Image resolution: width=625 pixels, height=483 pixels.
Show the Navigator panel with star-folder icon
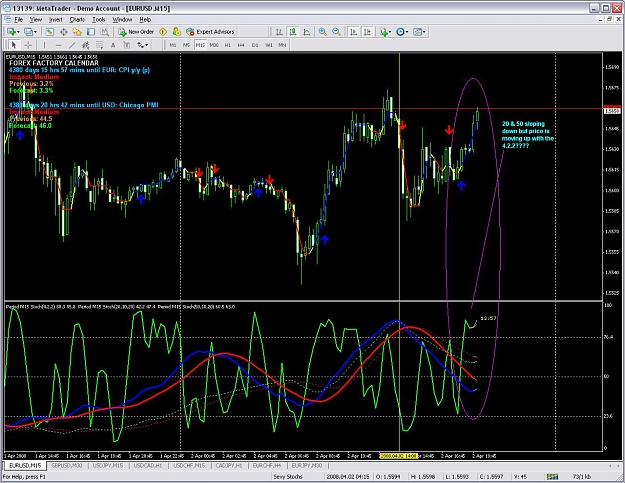point(77,32)
